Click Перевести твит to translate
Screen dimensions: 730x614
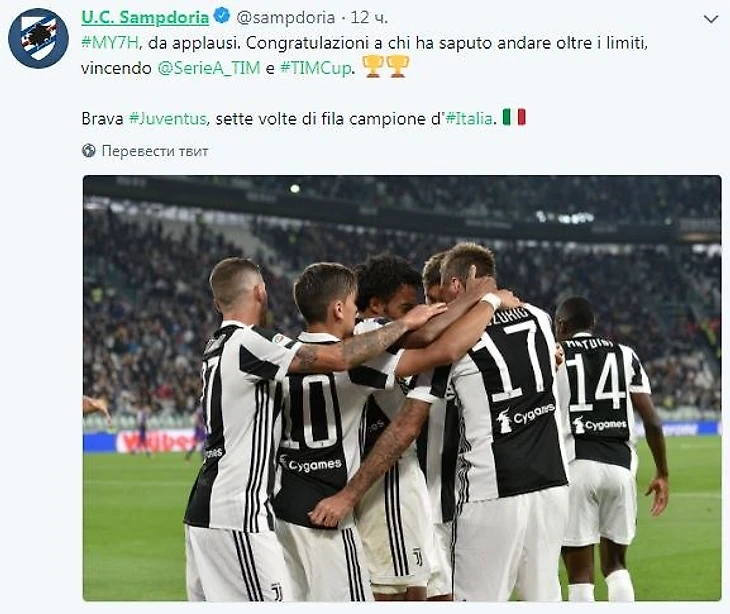click(x=155, y=151)
